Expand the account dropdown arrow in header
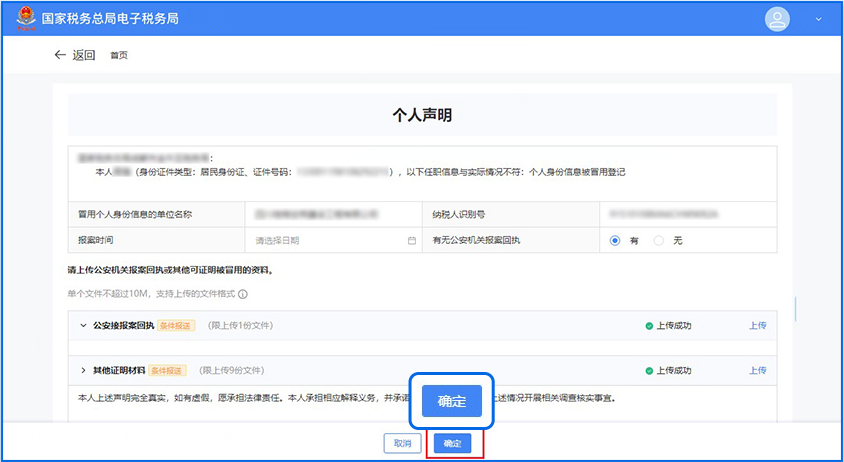 (818, 18)
